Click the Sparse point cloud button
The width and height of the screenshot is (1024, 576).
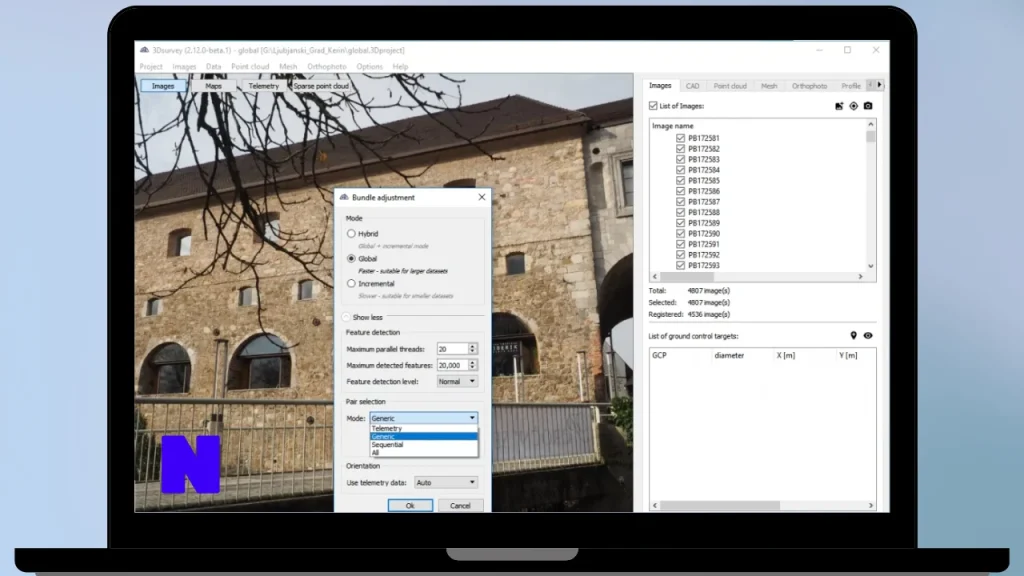pos(321,86)
